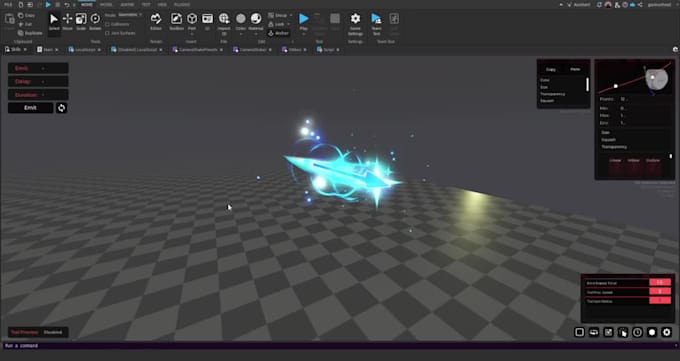This screenshot has height=361, width=680.
Task: Expand the Color dropdown arrow
Action: pos(241,33)
